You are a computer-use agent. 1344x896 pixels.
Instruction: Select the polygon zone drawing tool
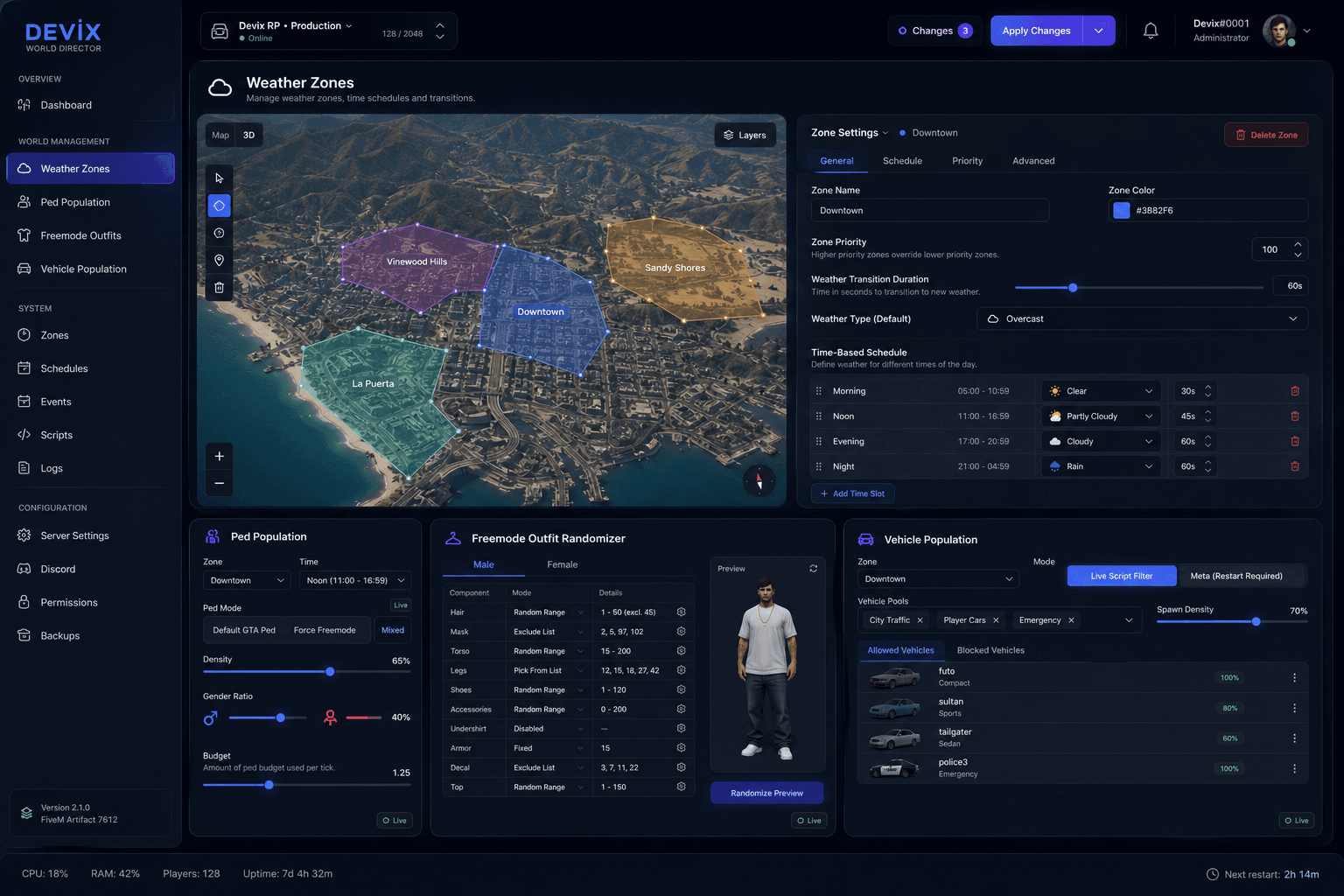point(220,206)
